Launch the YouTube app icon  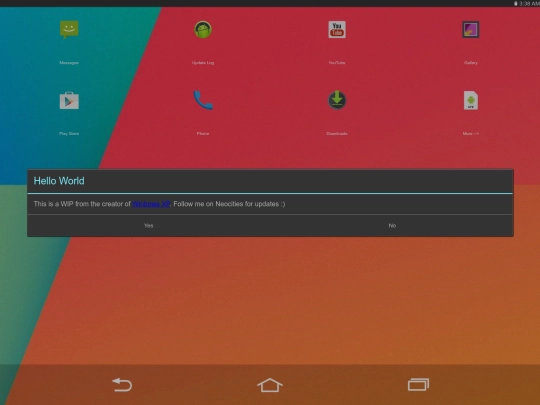[x=337, y=30]
